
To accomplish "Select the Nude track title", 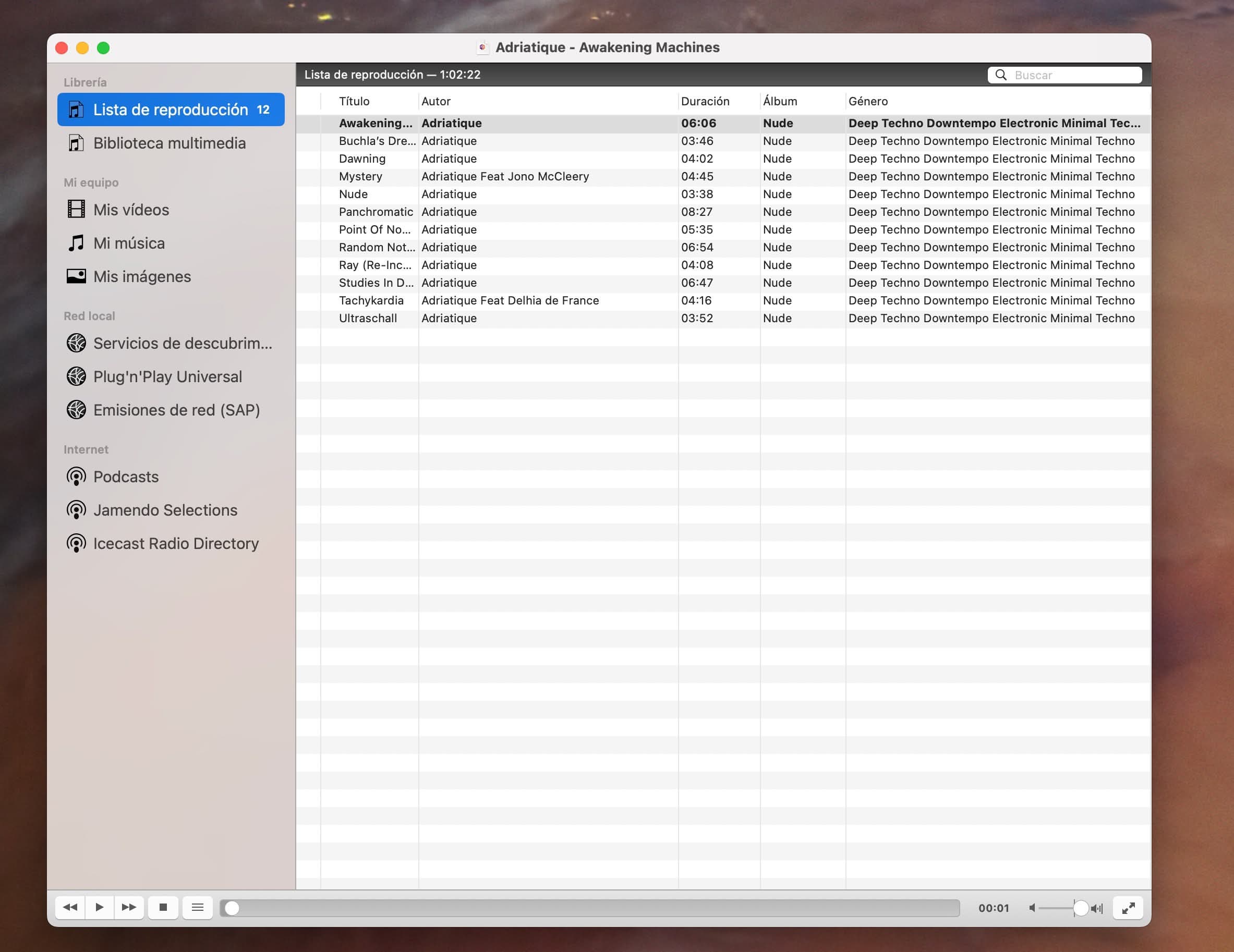I will (353, 194).
